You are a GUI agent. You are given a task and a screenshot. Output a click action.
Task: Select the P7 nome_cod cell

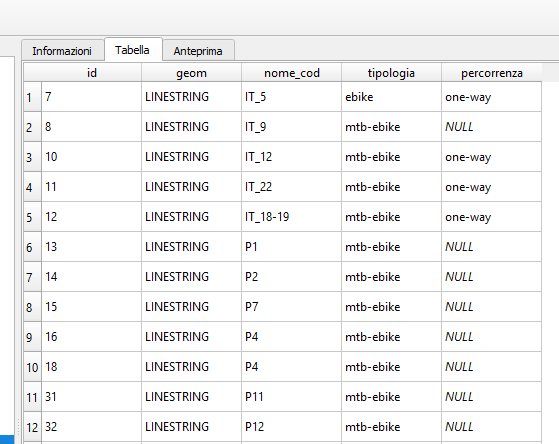pos(292,307)
